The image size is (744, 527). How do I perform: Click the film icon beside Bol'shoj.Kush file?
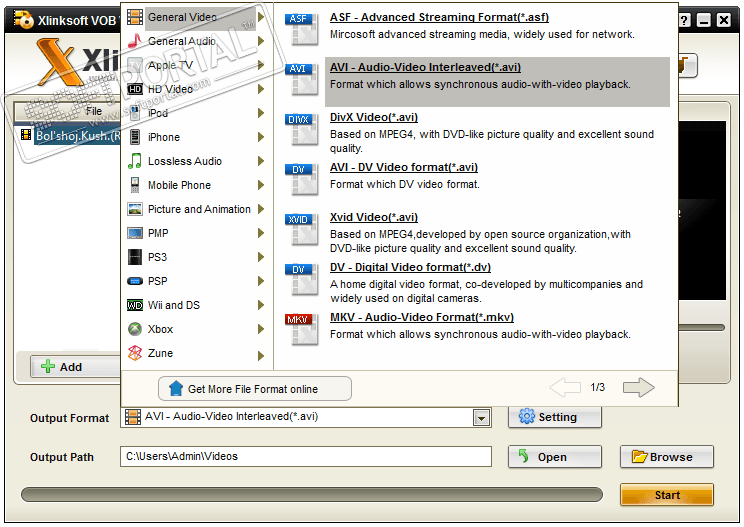[x=26, y=135]
